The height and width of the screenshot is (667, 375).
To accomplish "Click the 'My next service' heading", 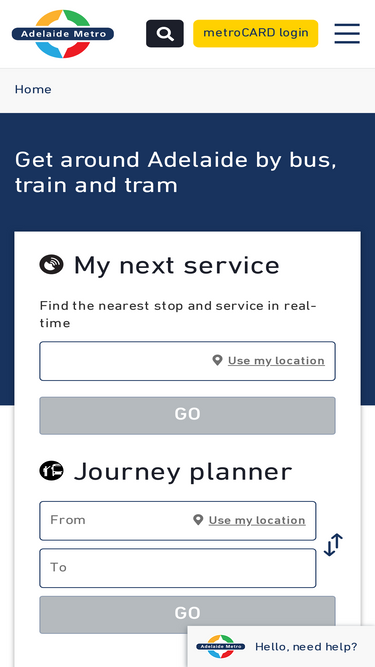I will click(x=176, y=265).
